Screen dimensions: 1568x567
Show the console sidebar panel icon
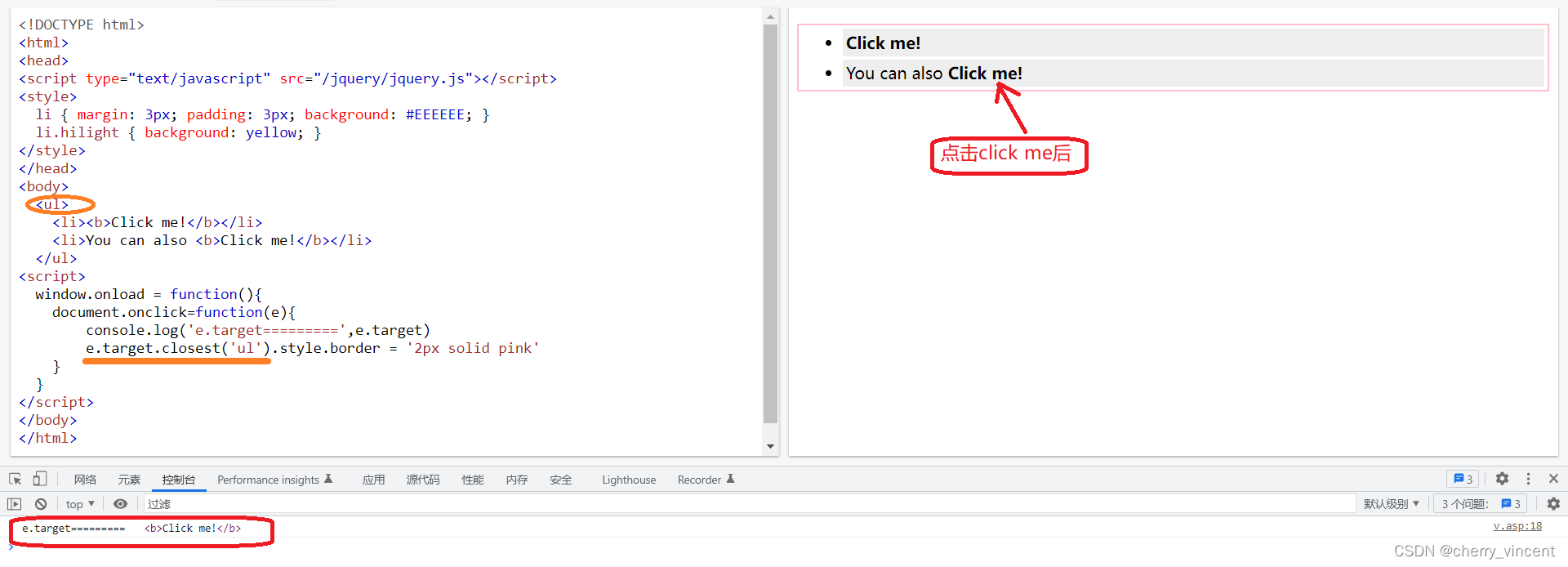[14, 504]
